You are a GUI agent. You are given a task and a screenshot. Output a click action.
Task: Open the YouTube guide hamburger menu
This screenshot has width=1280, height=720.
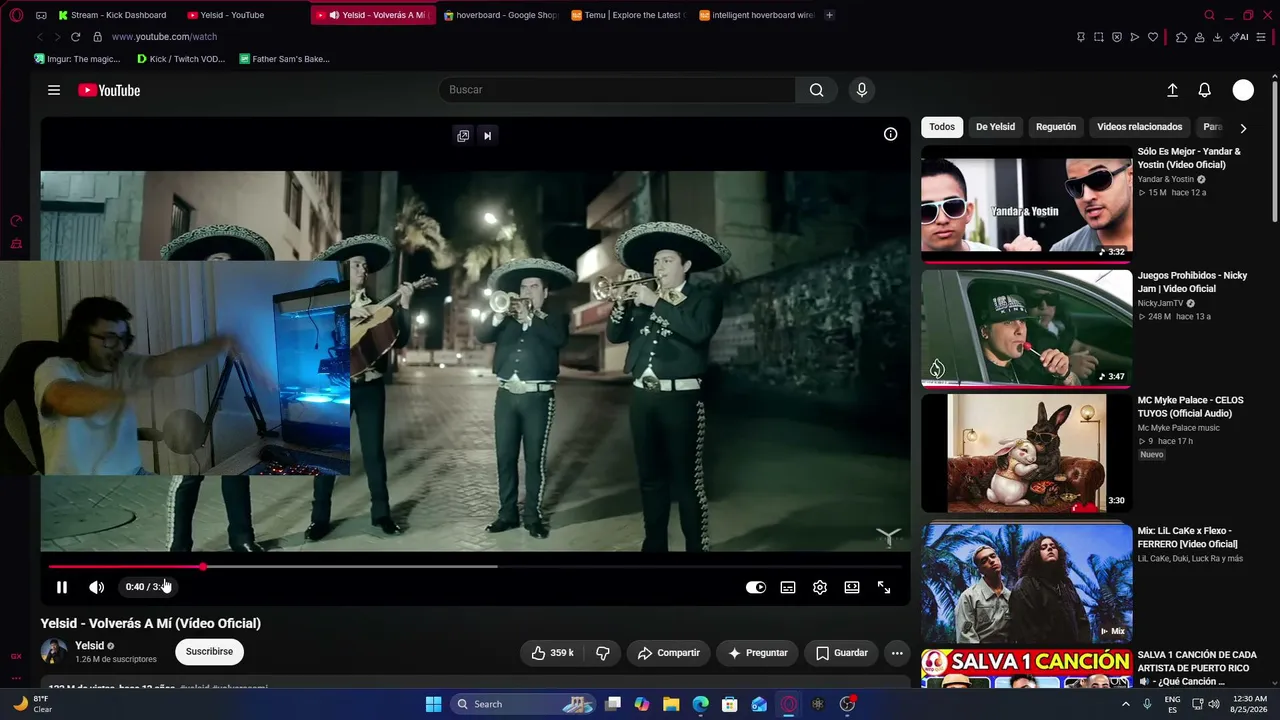click(54, 90)
